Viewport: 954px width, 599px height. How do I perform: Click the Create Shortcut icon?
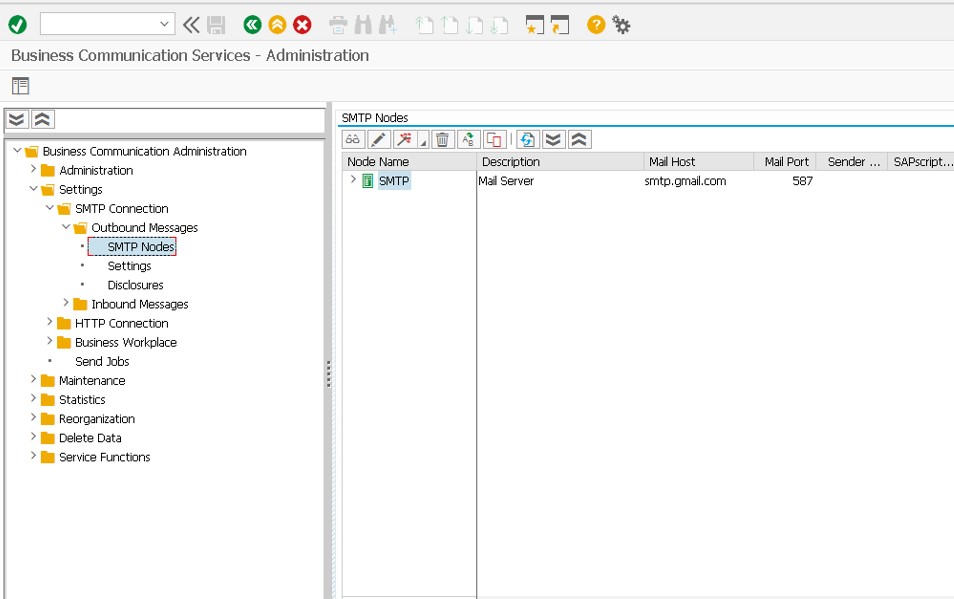(x=560, y=25)
